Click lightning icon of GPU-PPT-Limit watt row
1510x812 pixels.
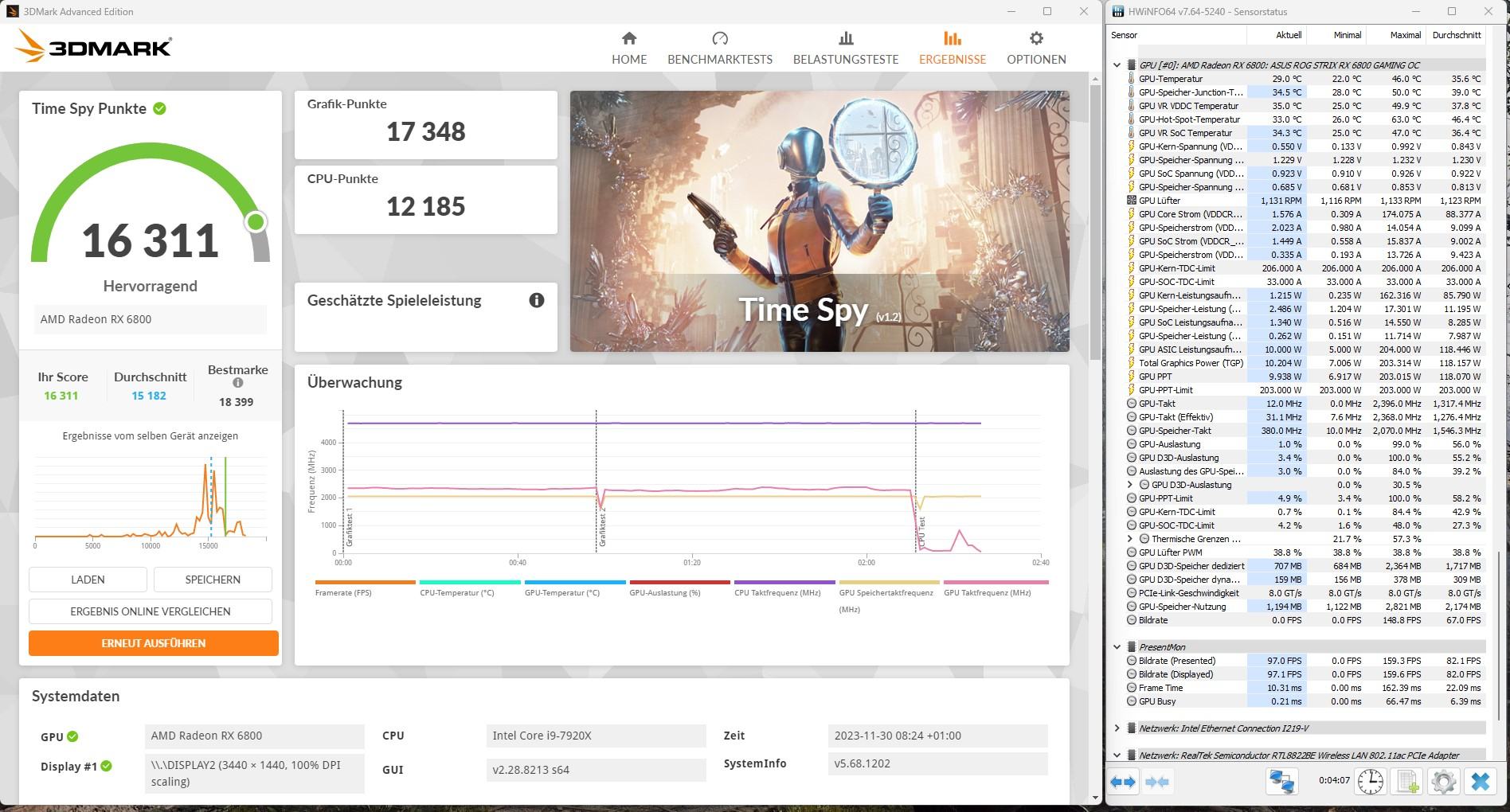pos(1131,390)
